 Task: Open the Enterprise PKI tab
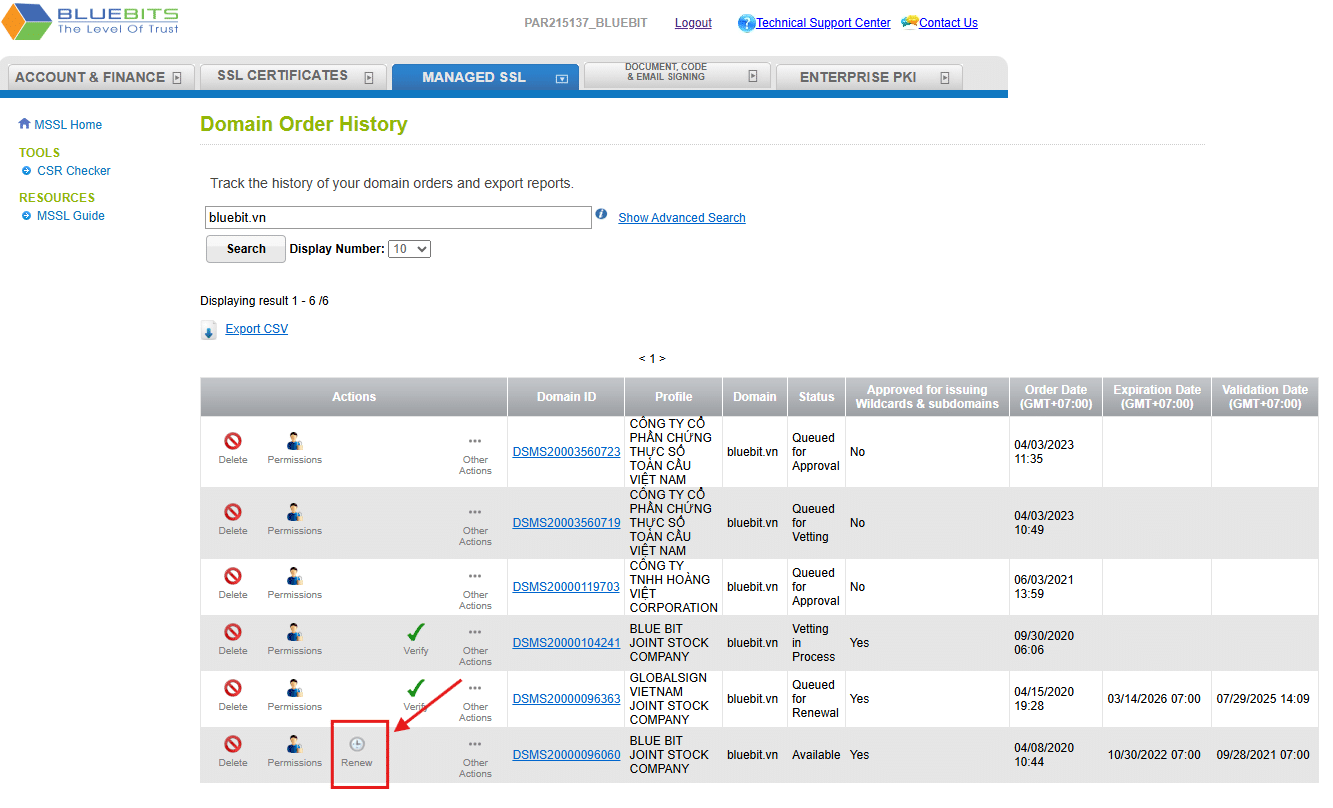(857, 77)
